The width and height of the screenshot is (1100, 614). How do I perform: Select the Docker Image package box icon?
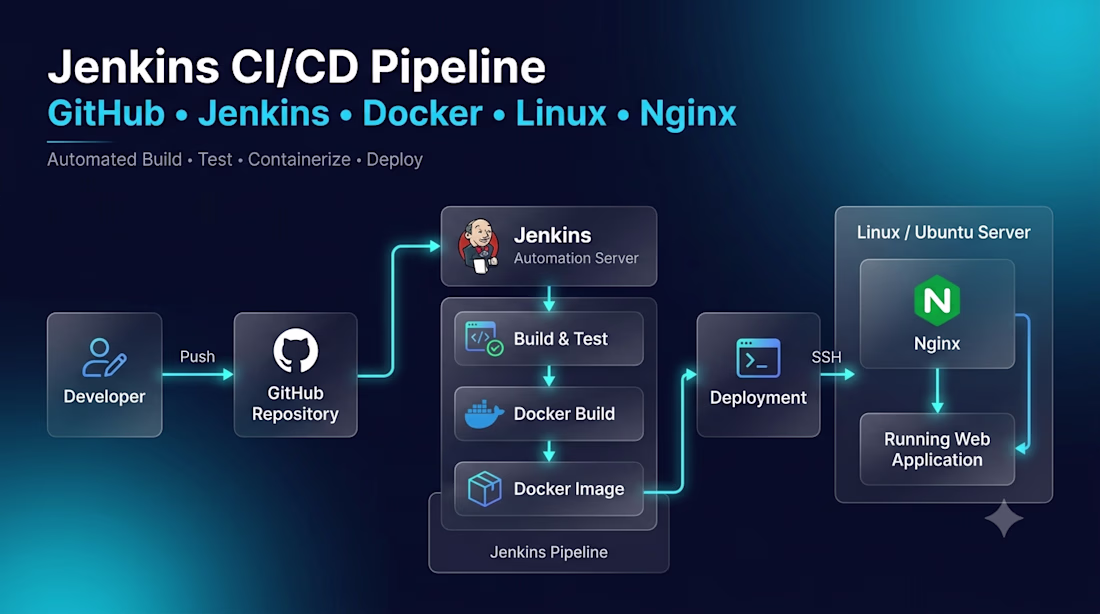(484, 488)
